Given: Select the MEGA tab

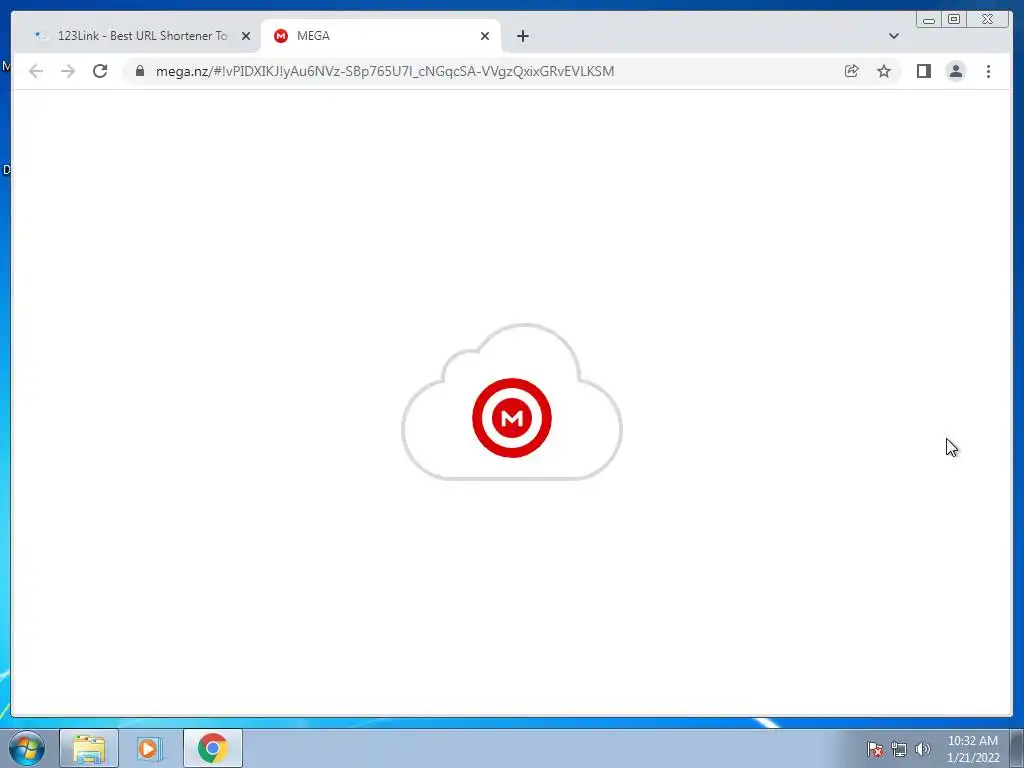Looking at the screenshot, I should tap(382, 36).
